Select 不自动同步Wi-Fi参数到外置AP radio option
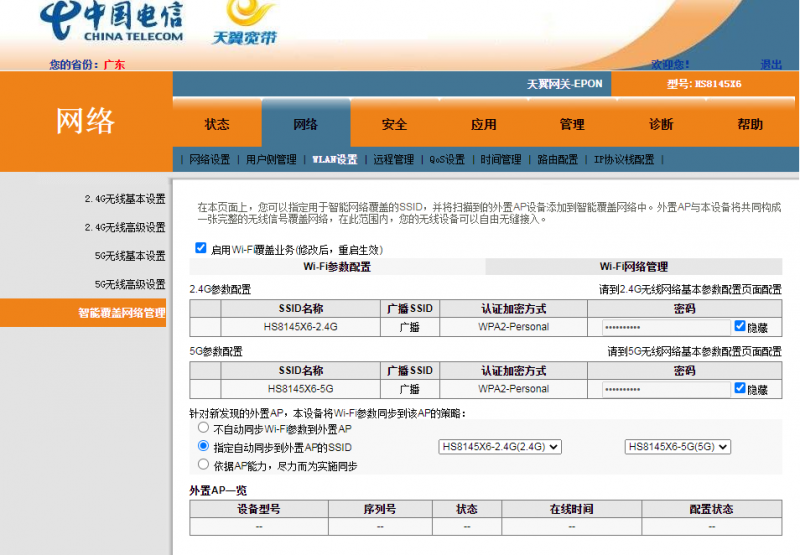This screenshot has height=555, width=800. pyautogui.click(x=204, y=428)
